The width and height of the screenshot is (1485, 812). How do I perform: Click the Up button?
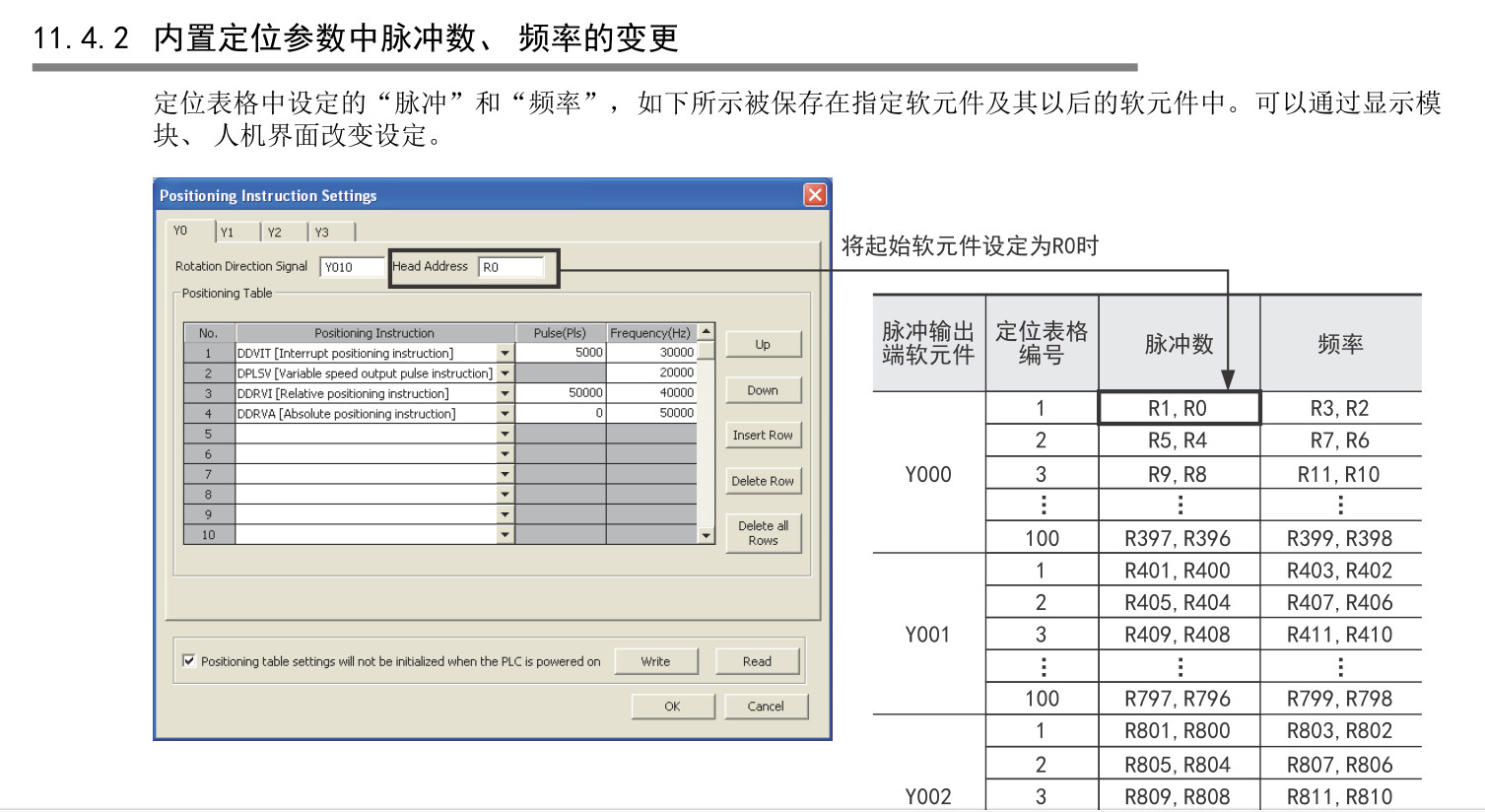[x=763, y=344]
